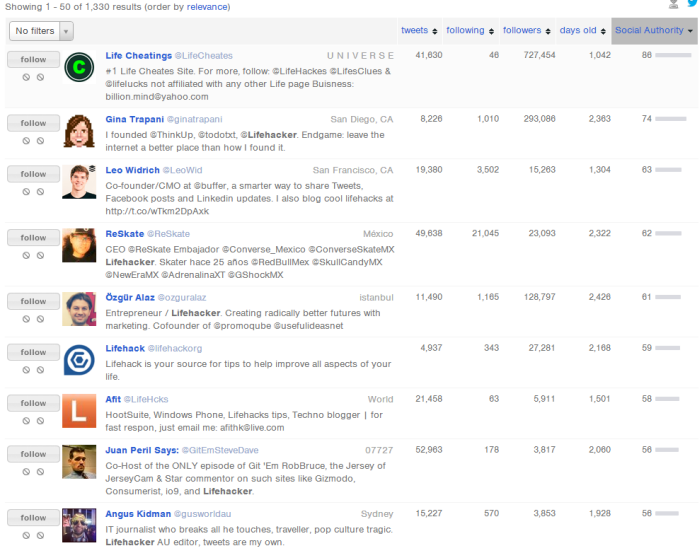Follow Angus Kidman
This screenshot has height=553, width=700.
(33, 518)
